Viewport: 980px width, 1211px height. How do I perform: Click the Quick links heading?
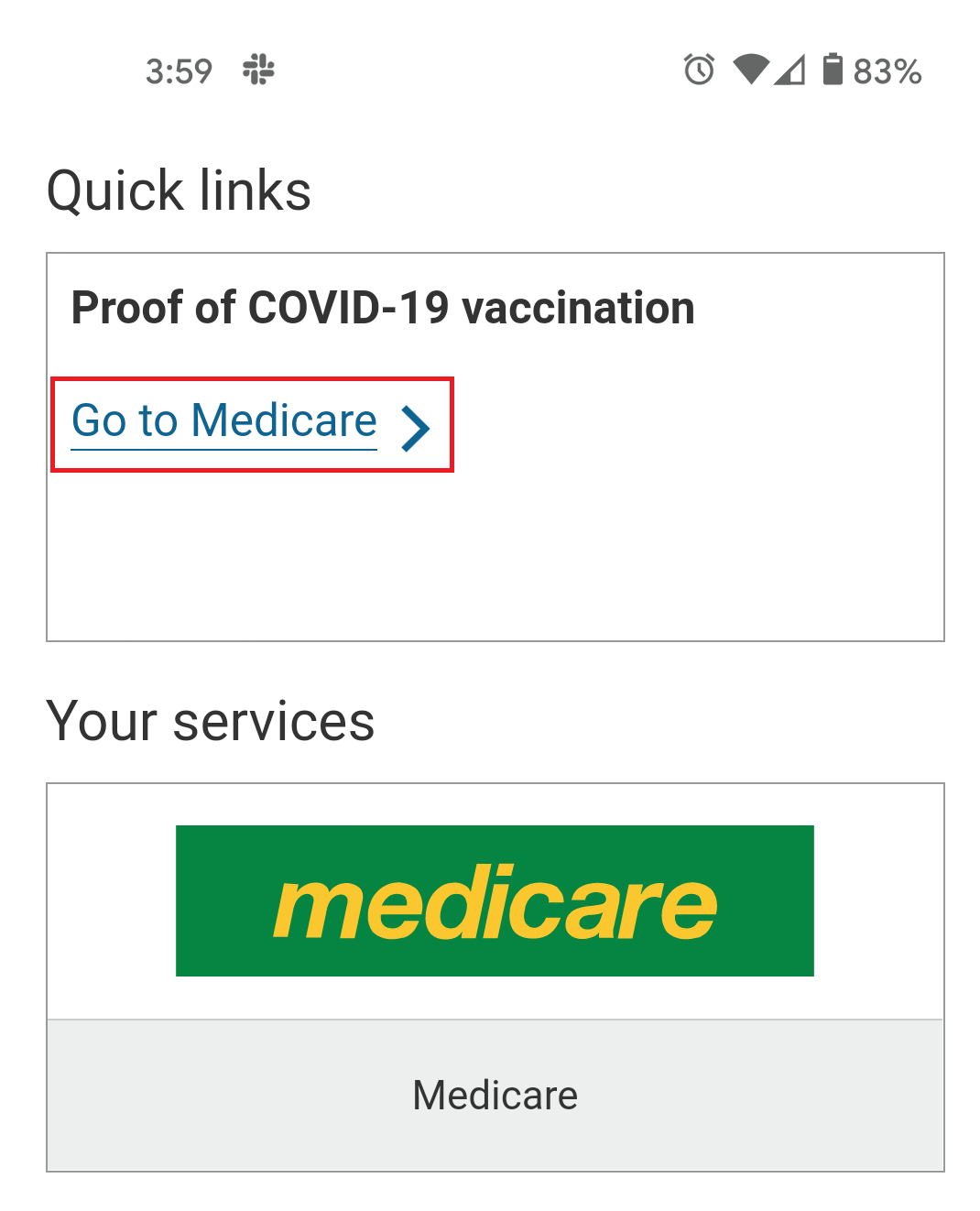point(179,191)
